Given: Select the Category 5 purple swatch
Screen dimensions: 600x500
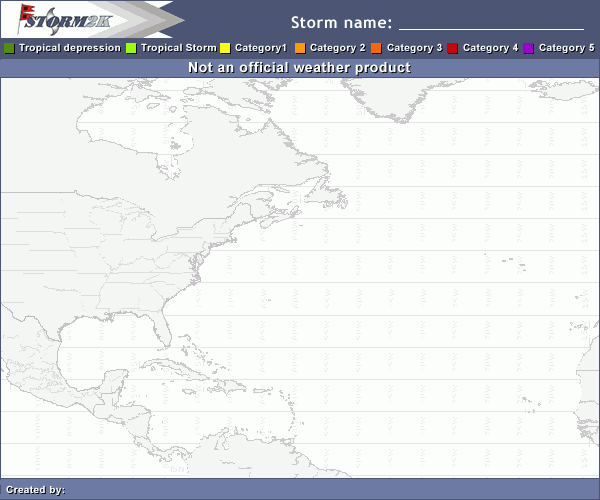Looking at the screenshot, I should click(528, 48).
